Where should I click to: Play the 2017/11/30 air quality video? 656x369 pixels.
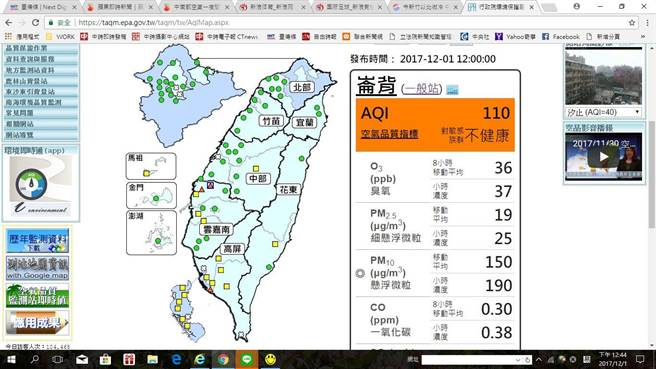[x=603, y=157]
